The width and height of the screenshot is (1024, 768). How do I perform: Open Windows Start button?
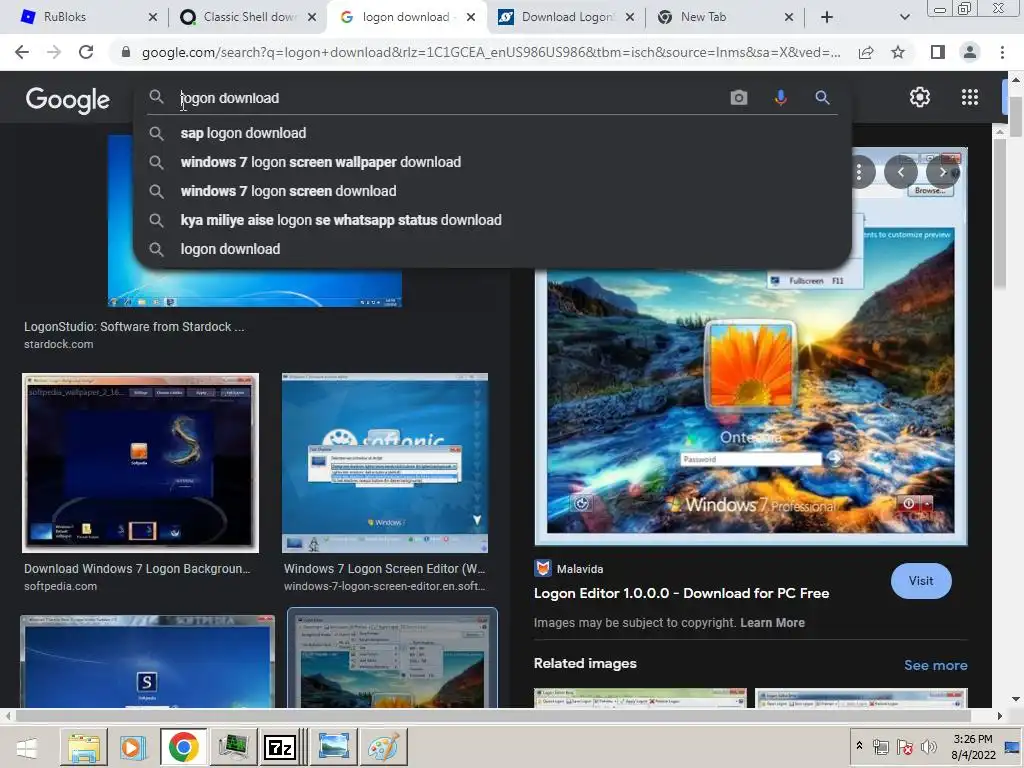click(x=26, y=748)
